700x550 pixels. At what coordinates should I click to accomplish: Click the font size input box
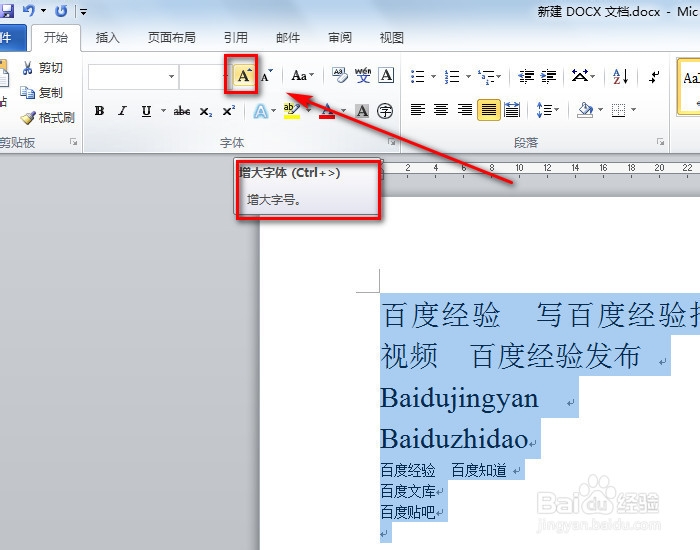point(202,77)
